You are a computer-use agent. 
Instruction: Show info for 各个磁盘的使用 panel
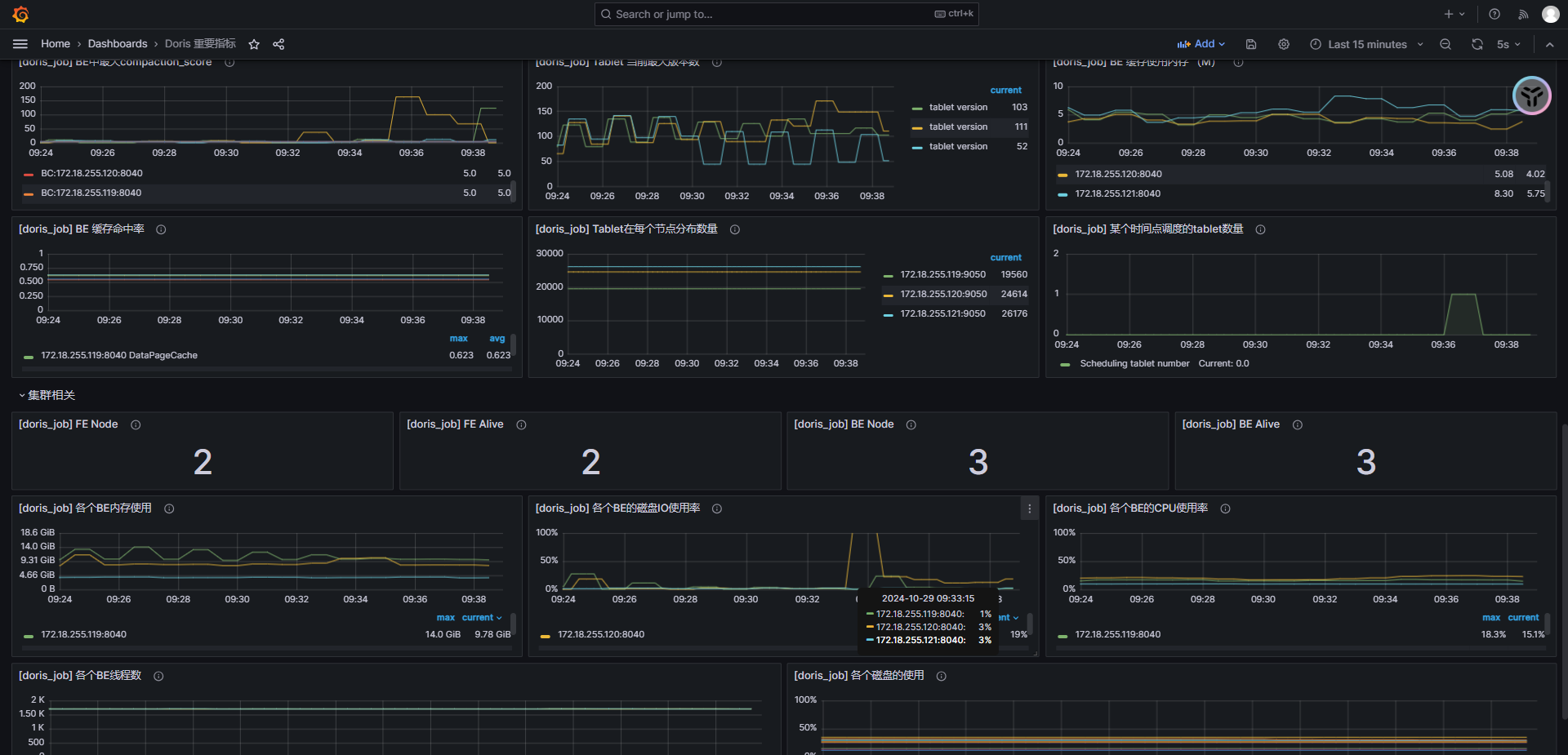pos(941,676)
